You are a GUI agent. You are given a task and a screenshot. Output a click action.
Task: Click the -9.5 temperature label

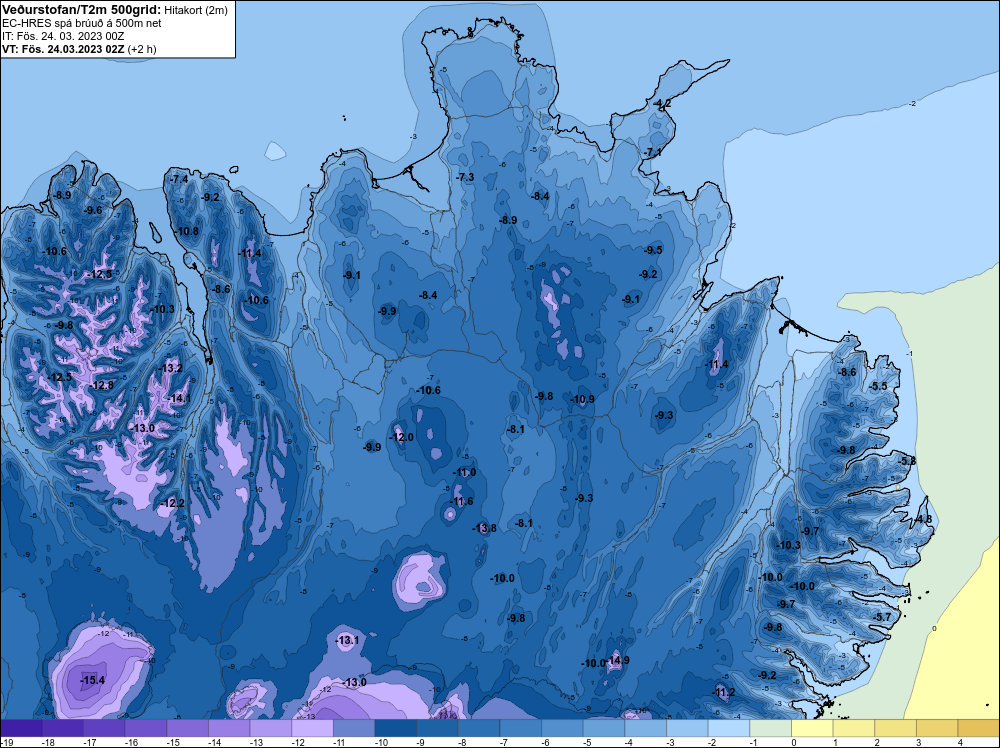coord(652,250)
